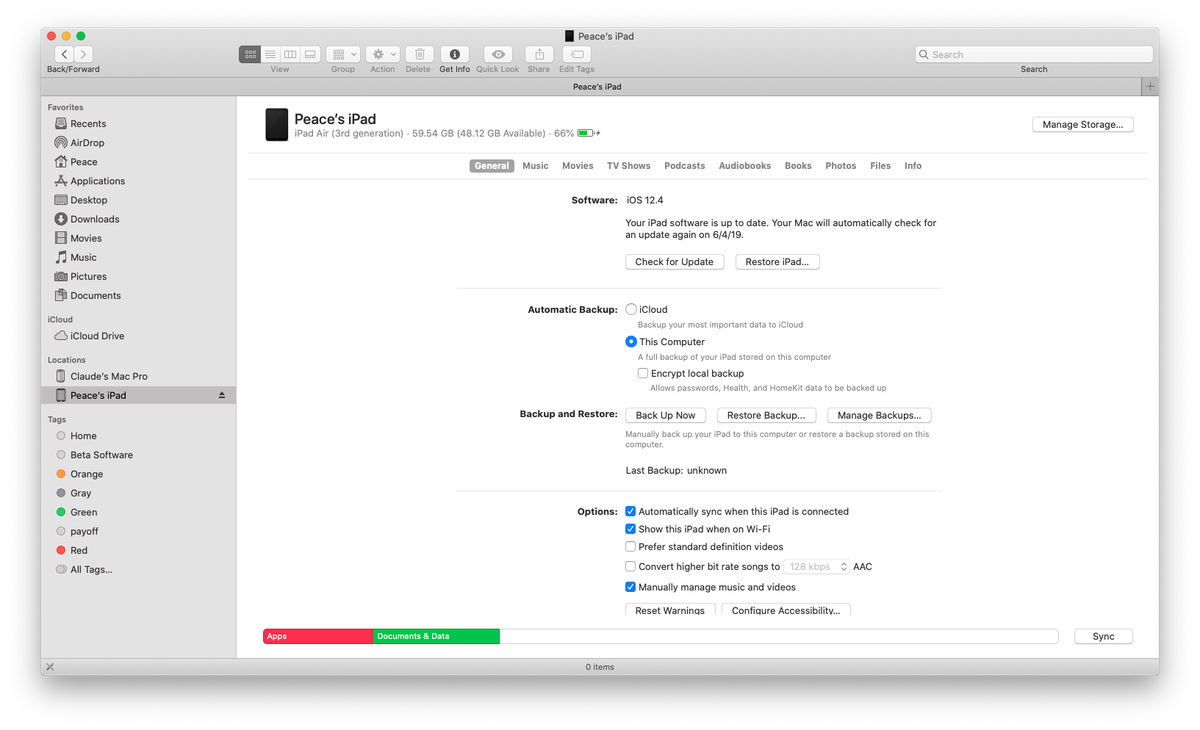Open the 128 kbps bit rate dropdown
The image size is (1200, 730).
coord(817,567)
